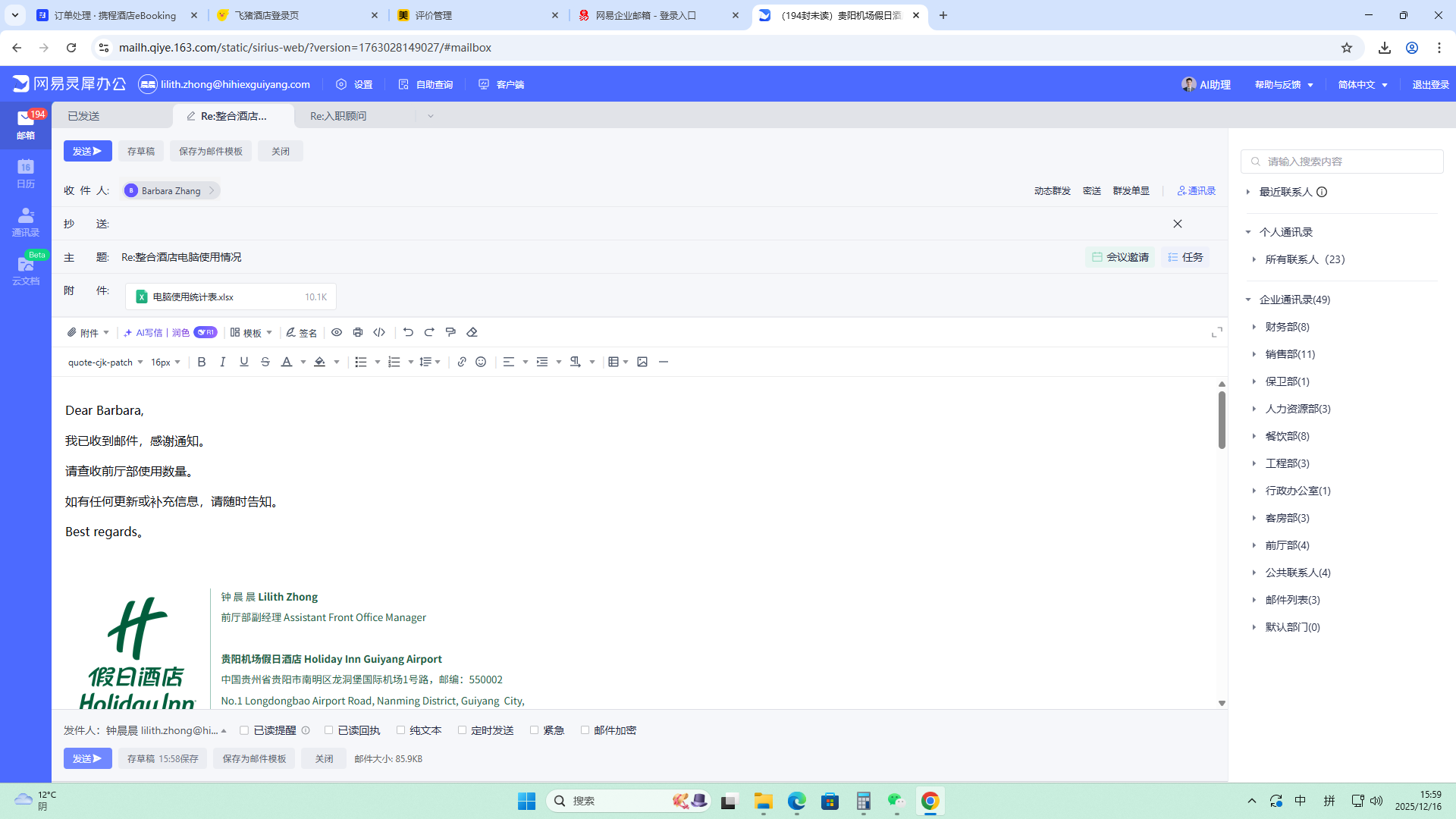
Task: Expand the 前厅部(4) department
Action: (x=1287, y=545)
